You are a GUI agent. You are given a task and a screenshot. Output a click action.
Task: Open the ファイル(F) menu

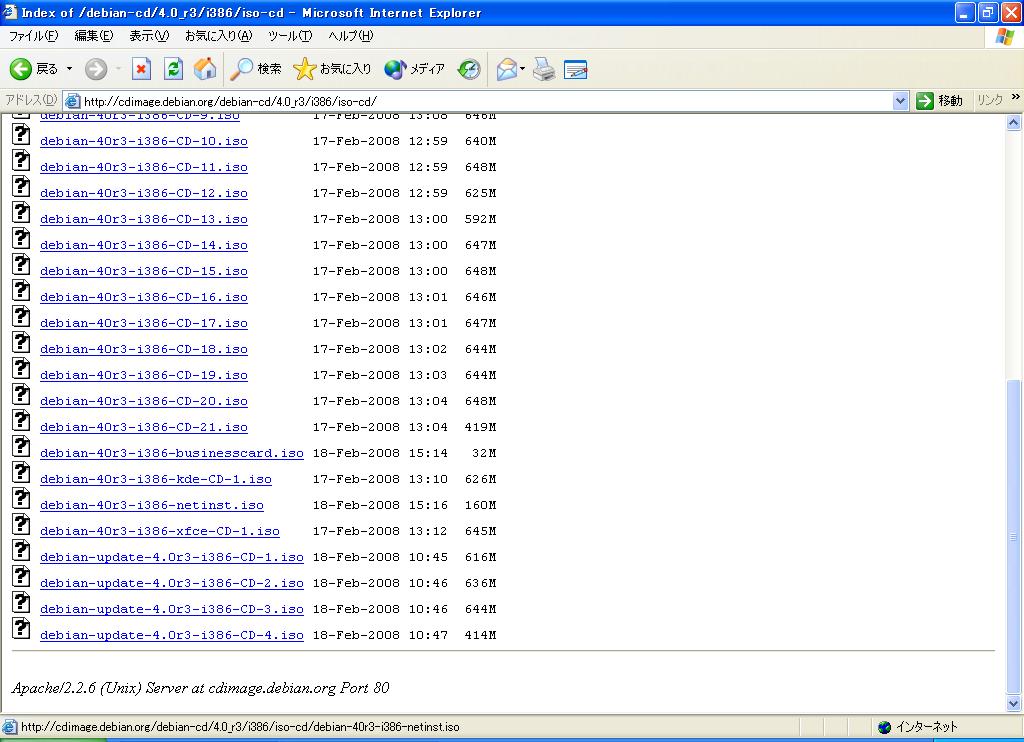coord(33,36)
